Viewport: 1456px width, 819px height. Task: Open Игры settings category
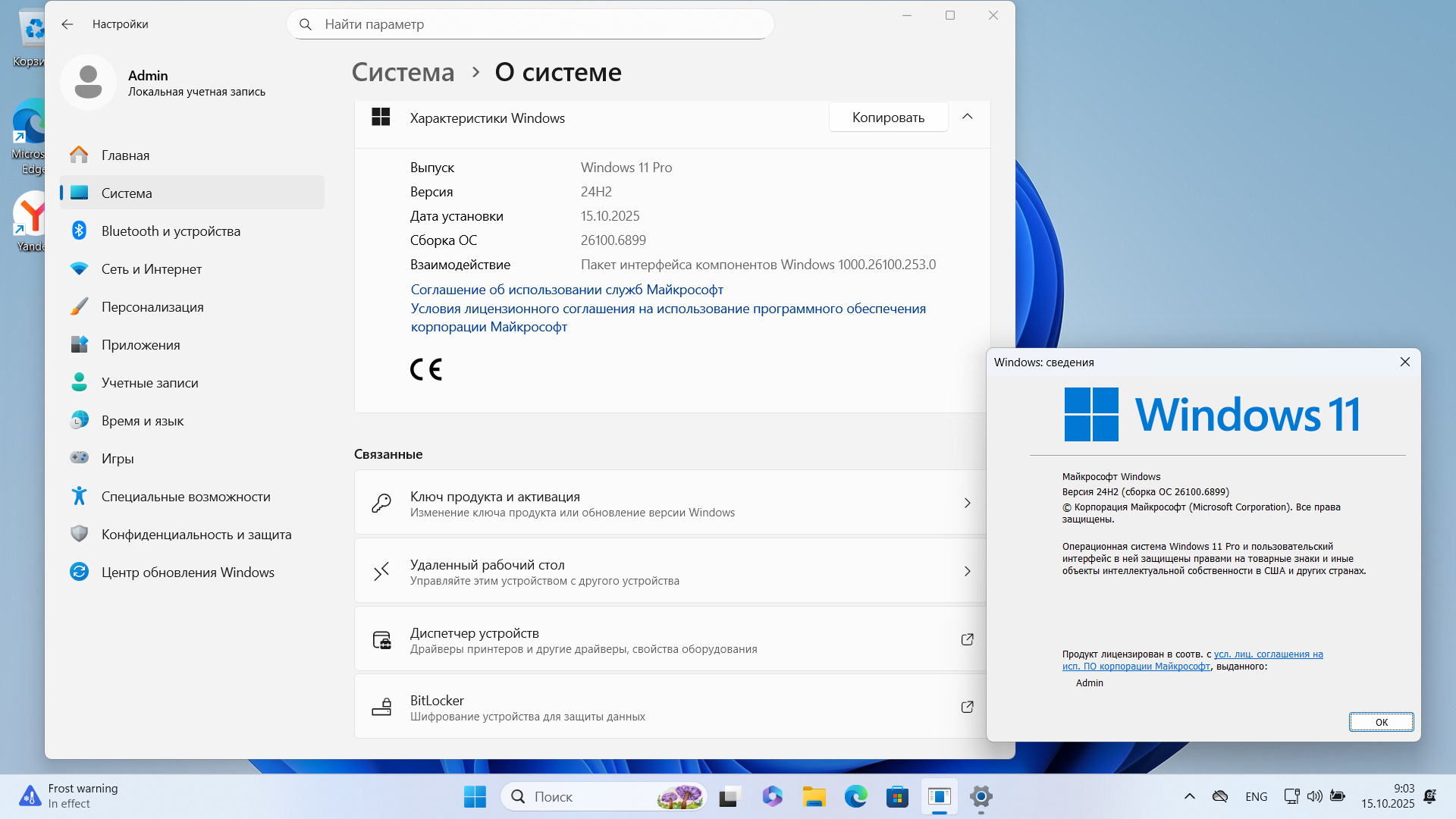(x=117, y=459)
